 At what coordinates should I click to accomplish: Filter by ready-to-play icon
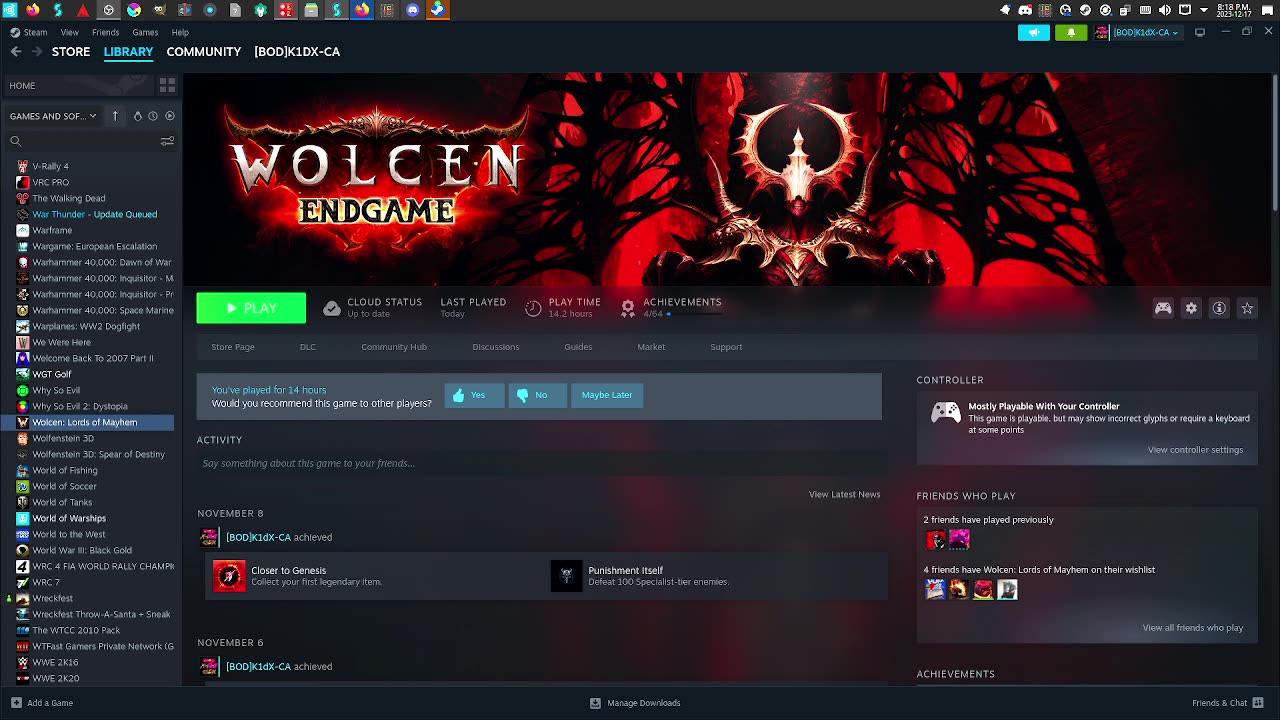pos(169,116)
